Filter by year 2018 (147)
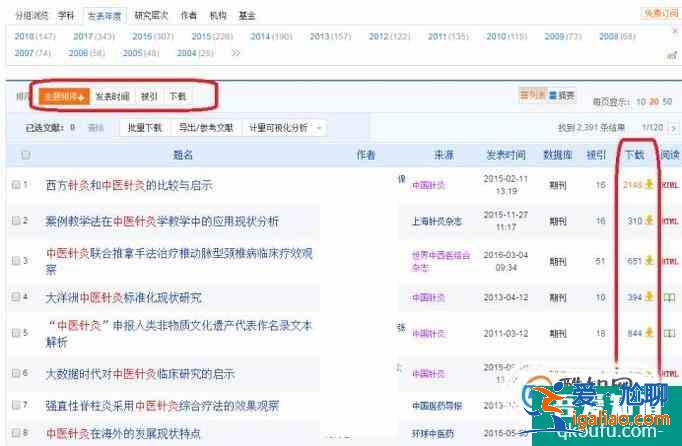The height and width of the screenshot is (446, 682). [35, 36]
